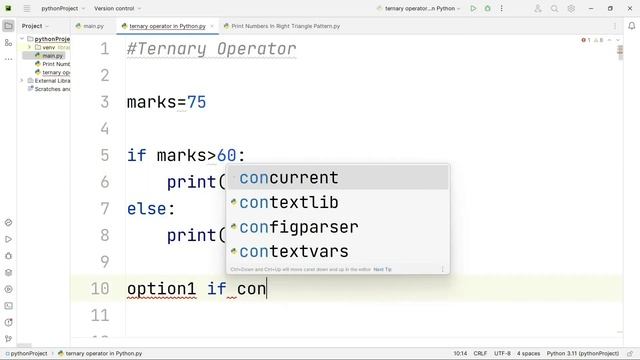Viewport: 640px width, 360px height.
Task: Open Run tool window in sidebar
Action: tap(8, 239)
